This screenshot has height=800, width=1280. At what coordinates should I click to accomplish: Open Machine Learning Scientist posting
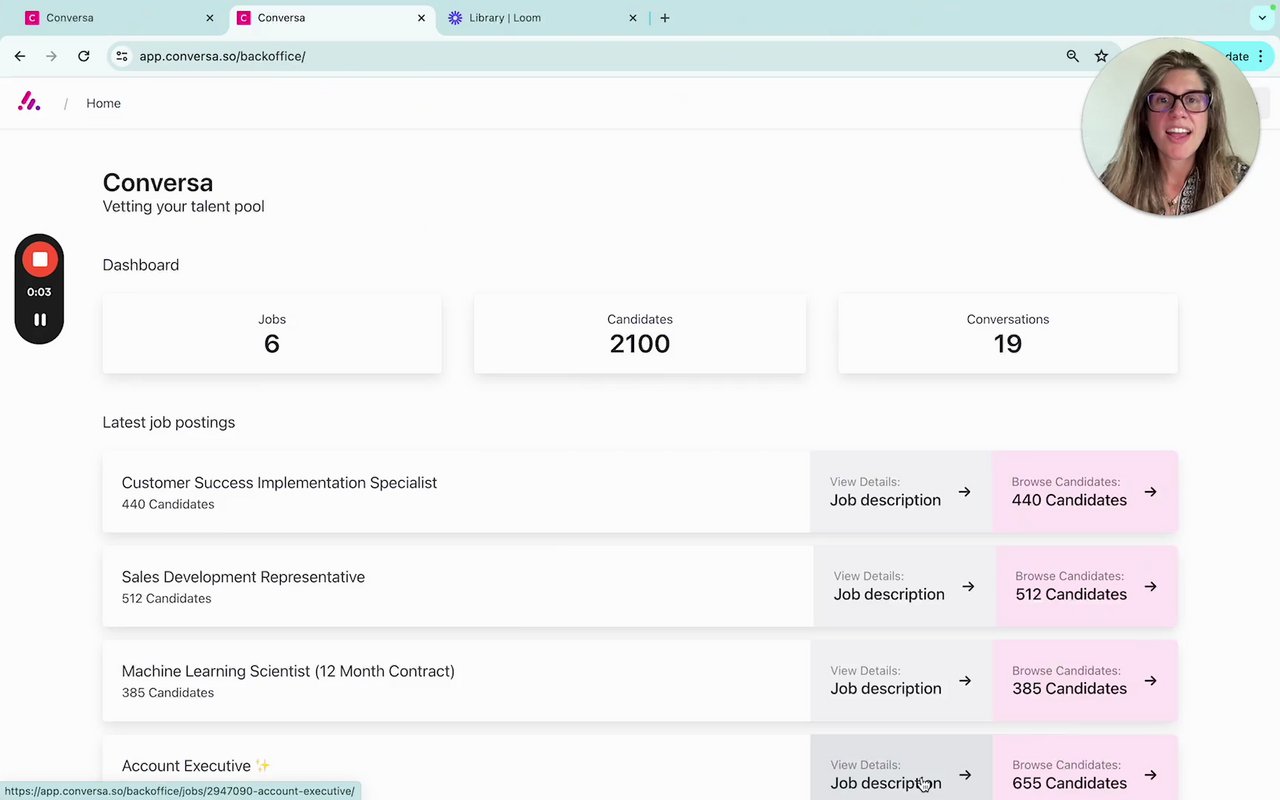coord(456,680)
